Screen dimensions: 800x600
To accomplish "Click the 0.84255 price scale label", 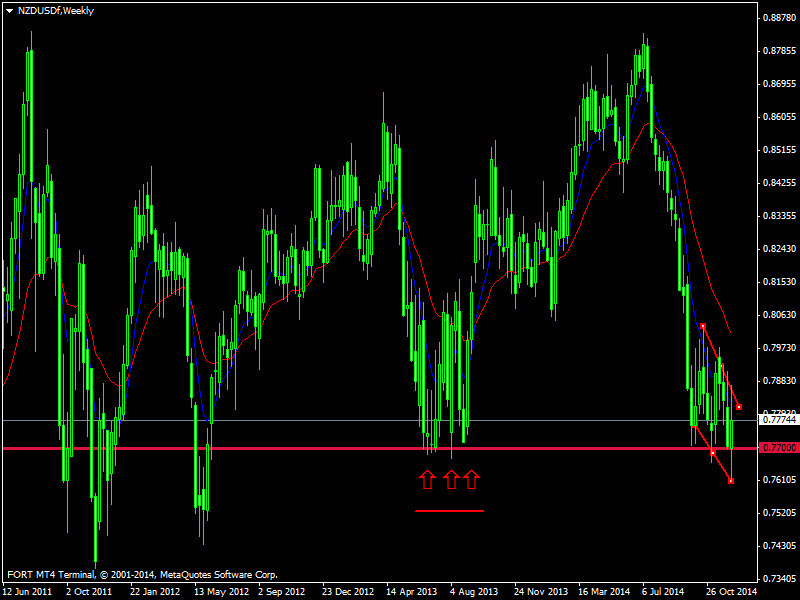I will coord(780,183).
